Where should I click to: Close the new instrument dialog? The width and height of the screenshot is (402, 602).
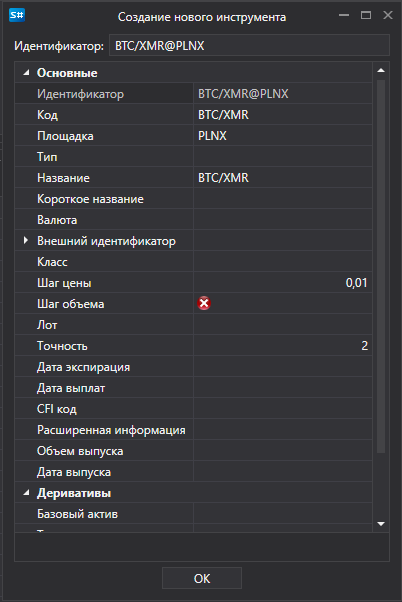[388, 15]
